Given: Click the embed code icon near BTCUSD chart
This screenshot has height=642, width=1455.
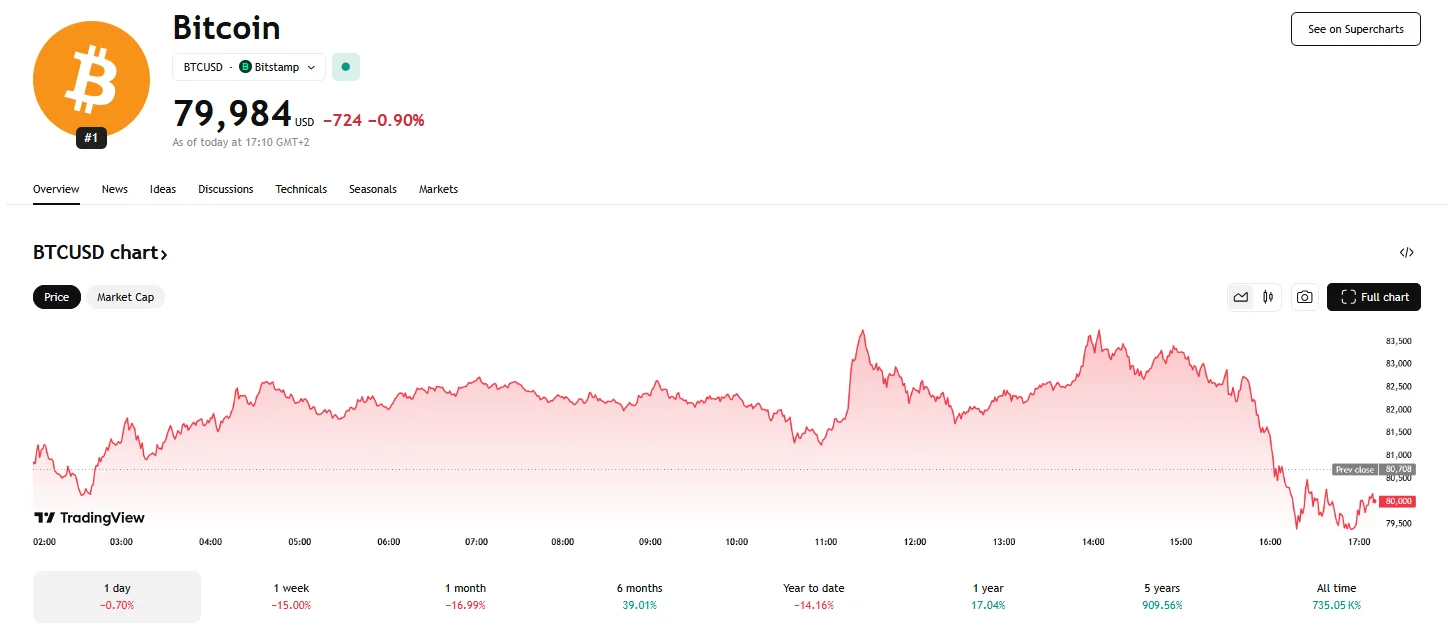Looking at the screenshot, I should [1407, 252].
